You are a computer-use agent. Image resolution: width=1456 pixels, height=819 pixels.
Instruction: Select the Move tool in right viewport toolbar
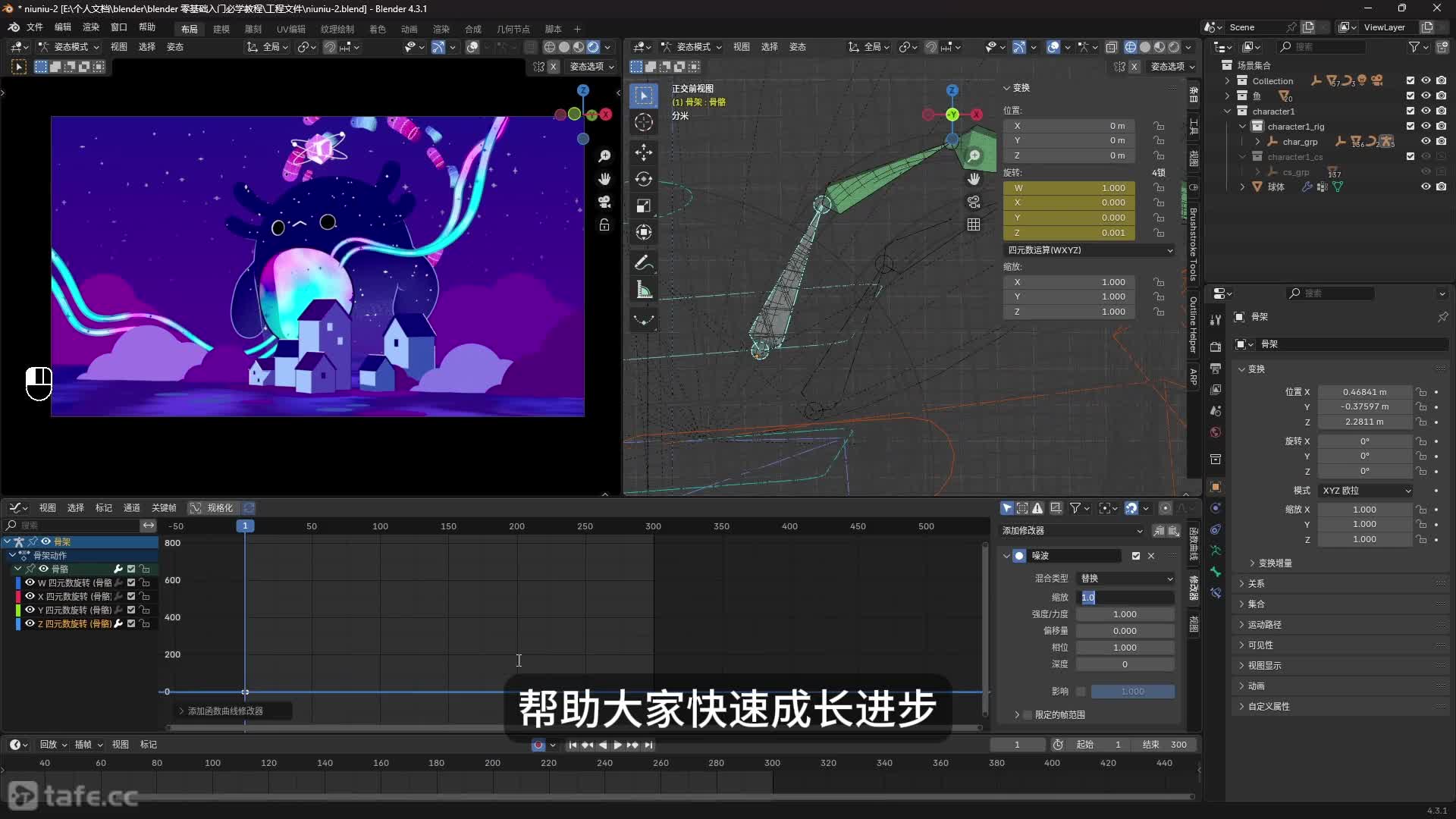(x=643, y=152)
